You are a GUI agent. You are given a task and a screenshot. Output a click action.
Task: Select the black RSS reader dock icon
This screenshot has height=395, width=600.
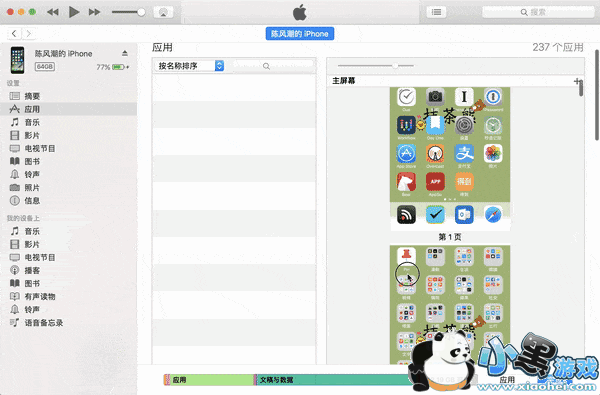[x=406, y=215]
